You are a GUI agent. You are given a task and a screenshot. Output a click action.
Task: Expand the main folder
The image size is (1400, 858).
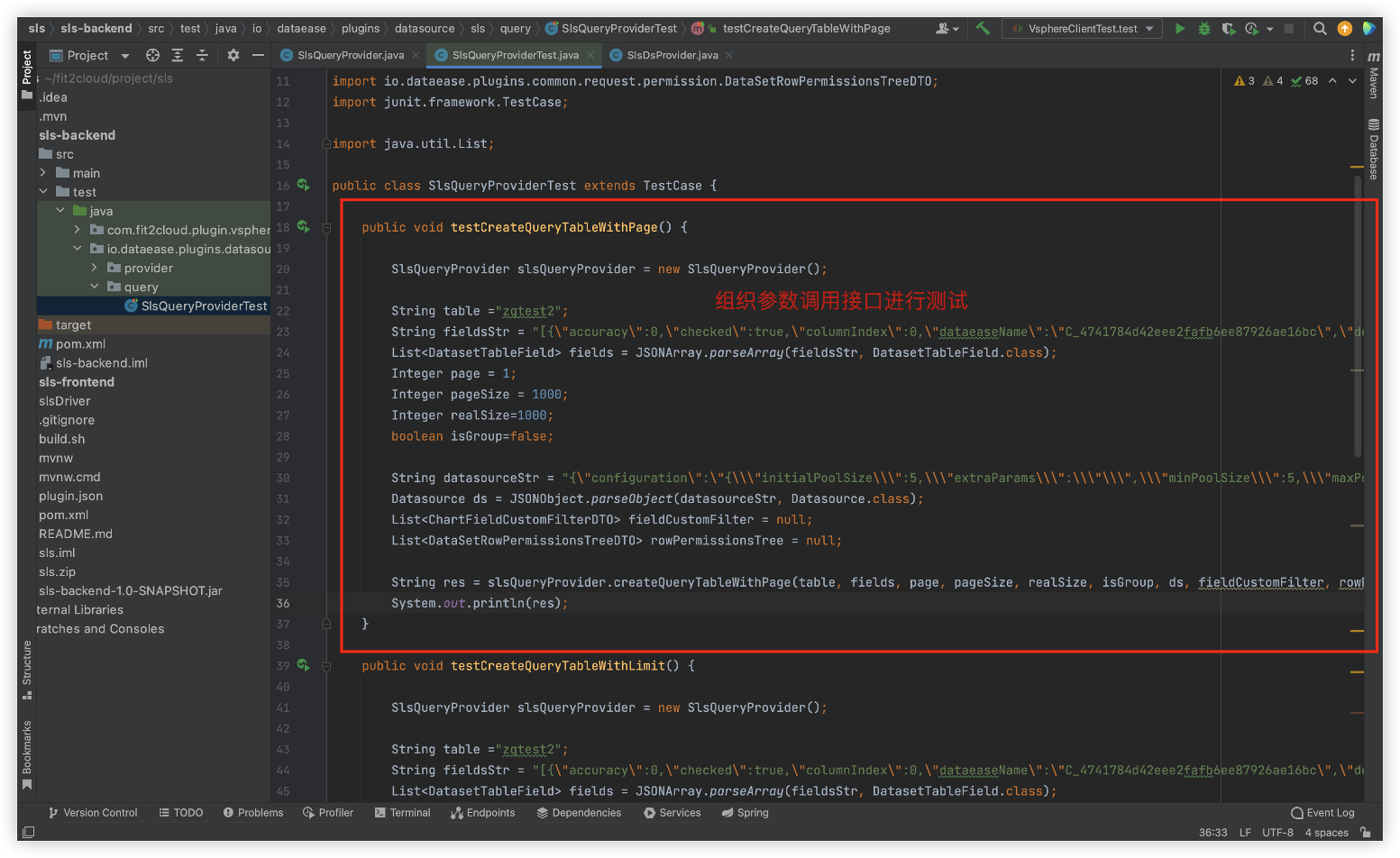42,172
